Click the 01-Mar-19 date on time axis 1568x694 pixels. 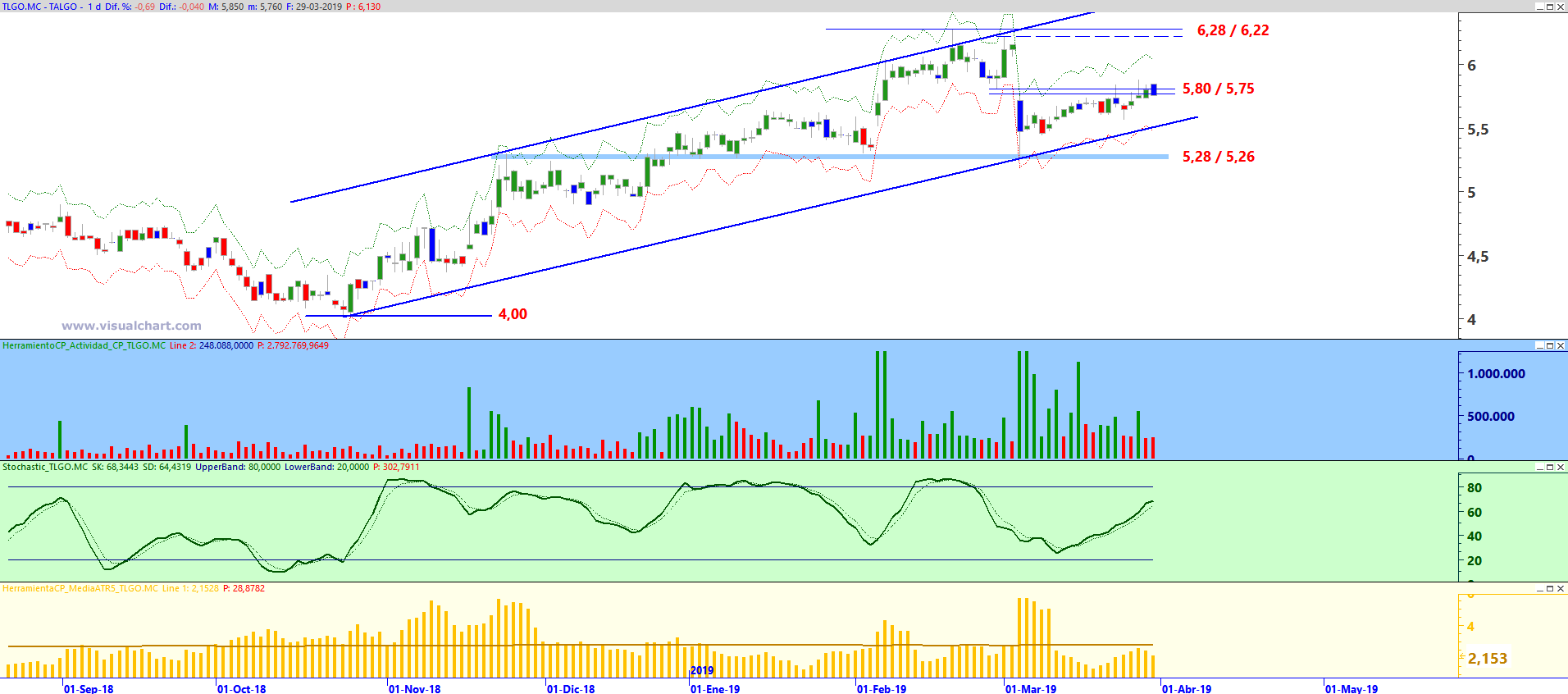[x=1031, y=688]
